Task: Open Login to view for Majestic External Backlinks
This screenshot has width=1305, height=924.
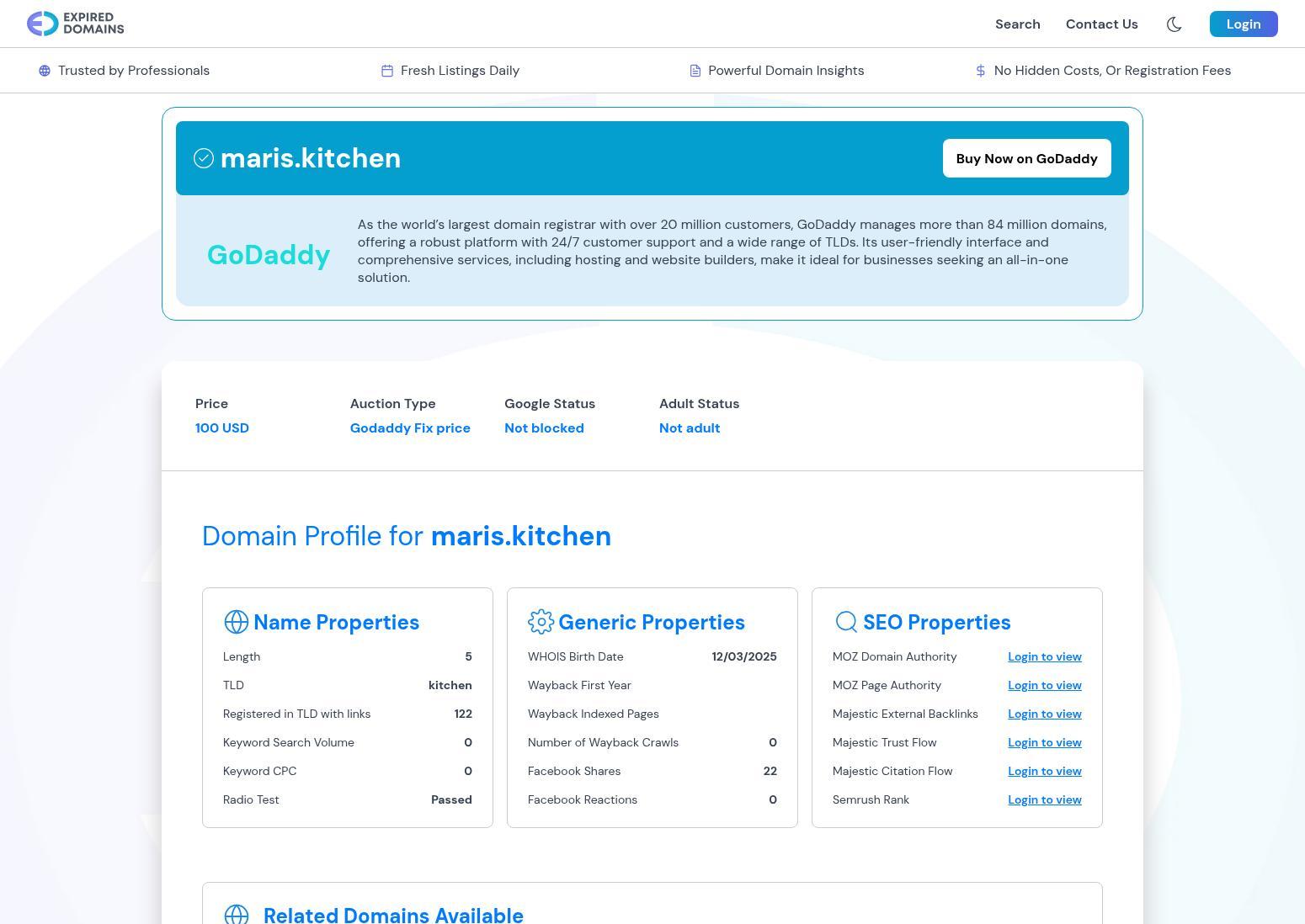Action: pyautogui.click(x=1045, y=714)
